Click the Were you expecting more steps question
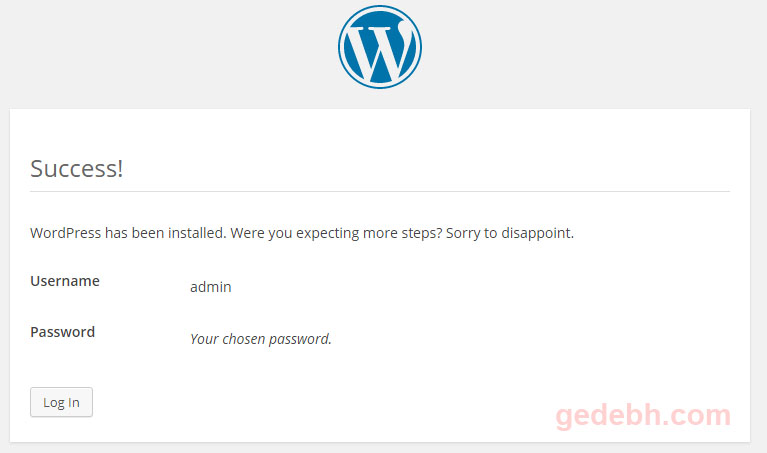 (337, 233)
